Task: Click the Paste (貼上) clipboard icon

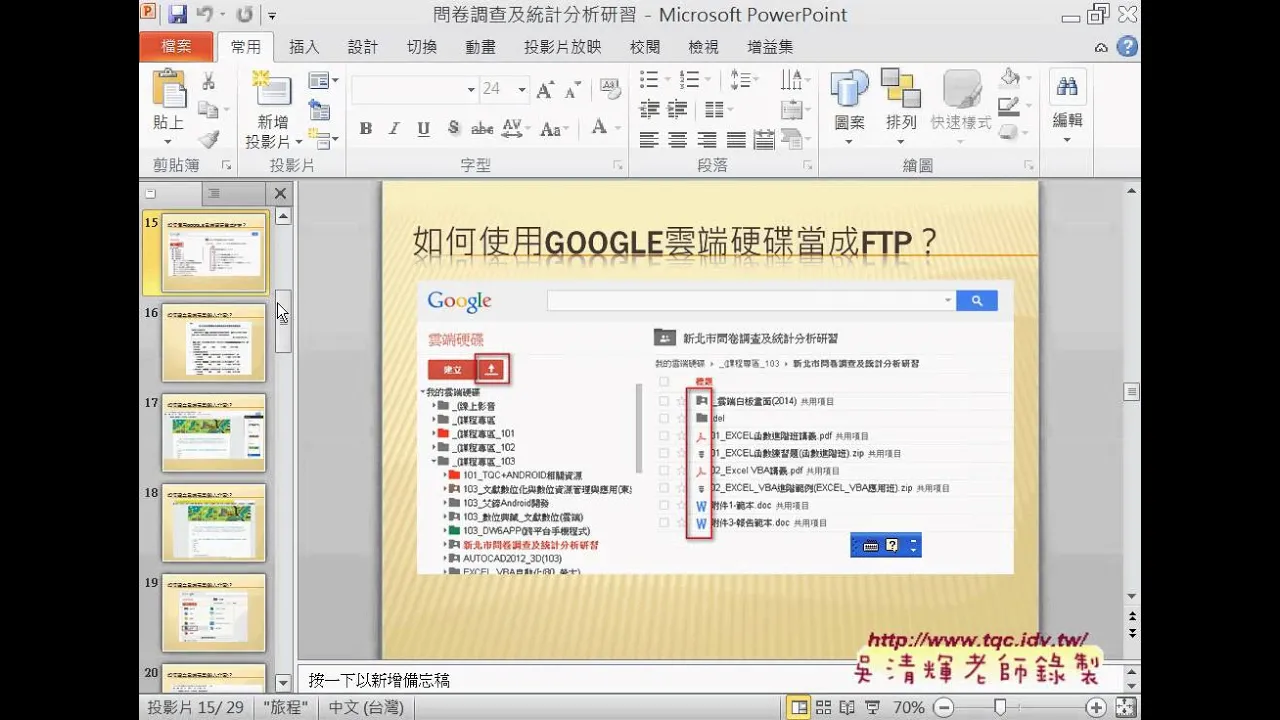Action: pos(169,90)
